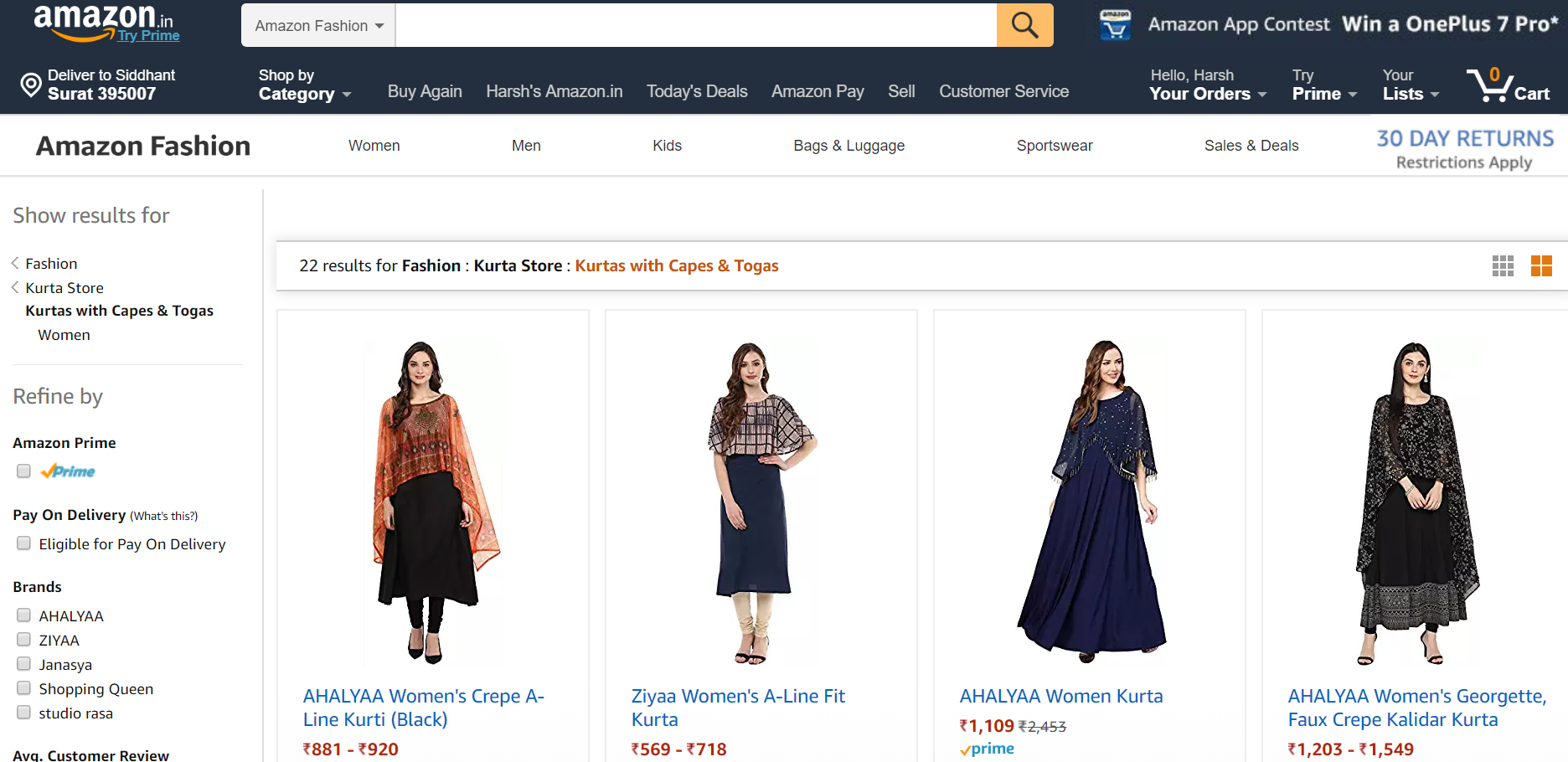Click the ₹881 - ₹920 price

tap(350, 749)
